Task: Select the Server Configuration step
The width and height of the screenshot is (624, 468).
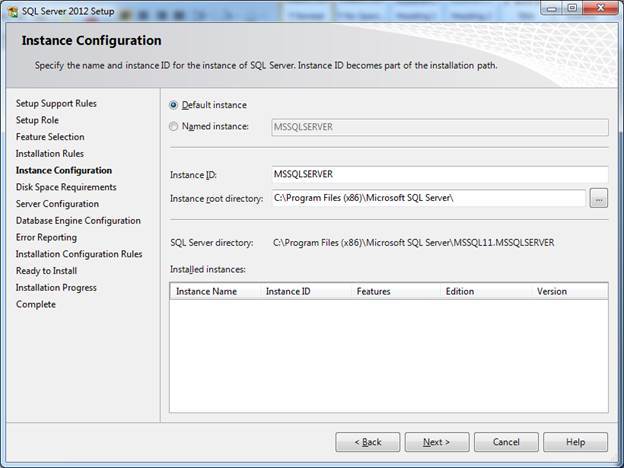Action: (x=57, y=204)
